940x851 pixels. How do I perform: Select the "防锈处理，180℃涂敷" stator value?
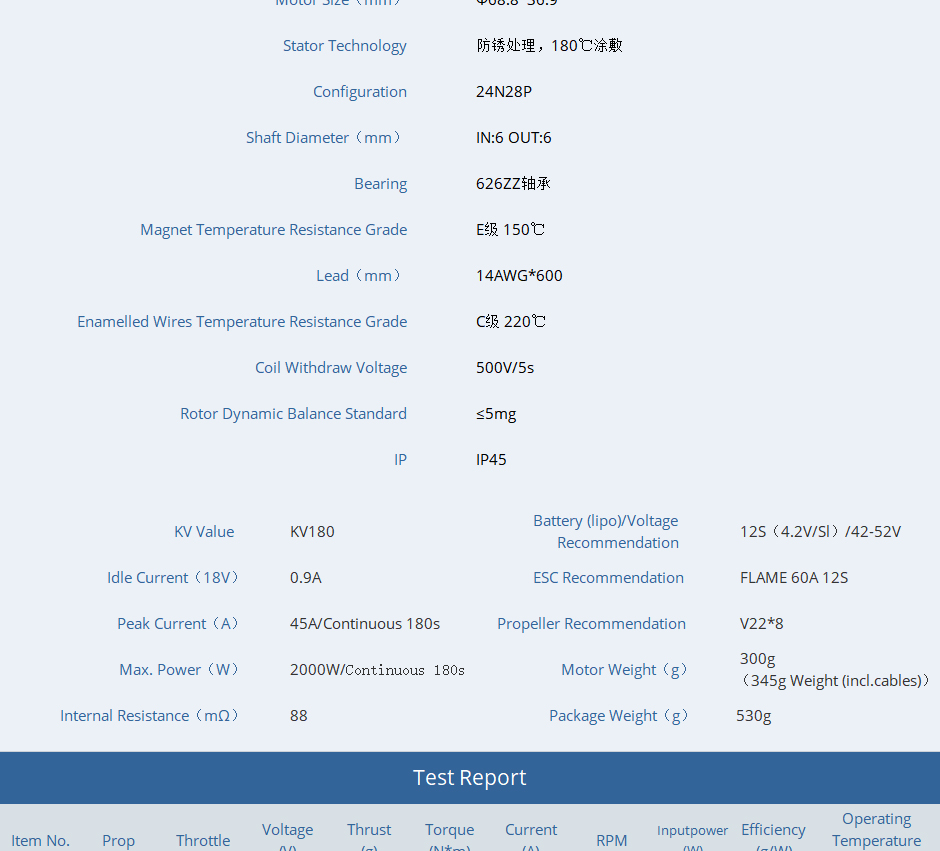click(549, 46)
